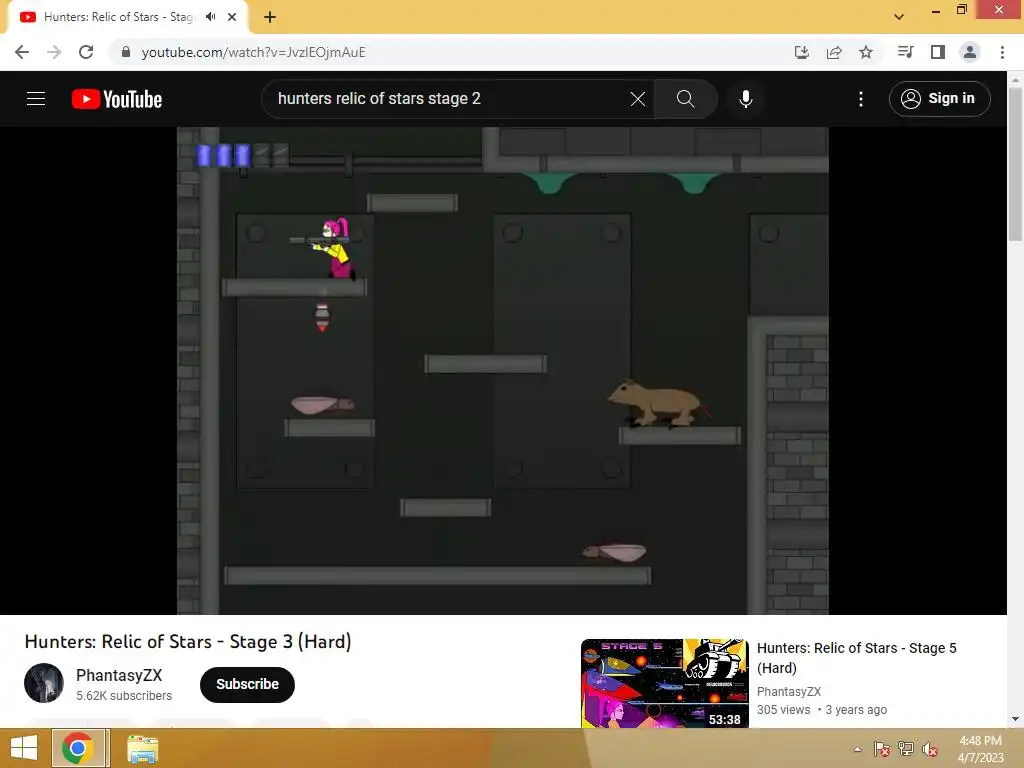Show hidden tray icons arrow

tap(857, 749)
